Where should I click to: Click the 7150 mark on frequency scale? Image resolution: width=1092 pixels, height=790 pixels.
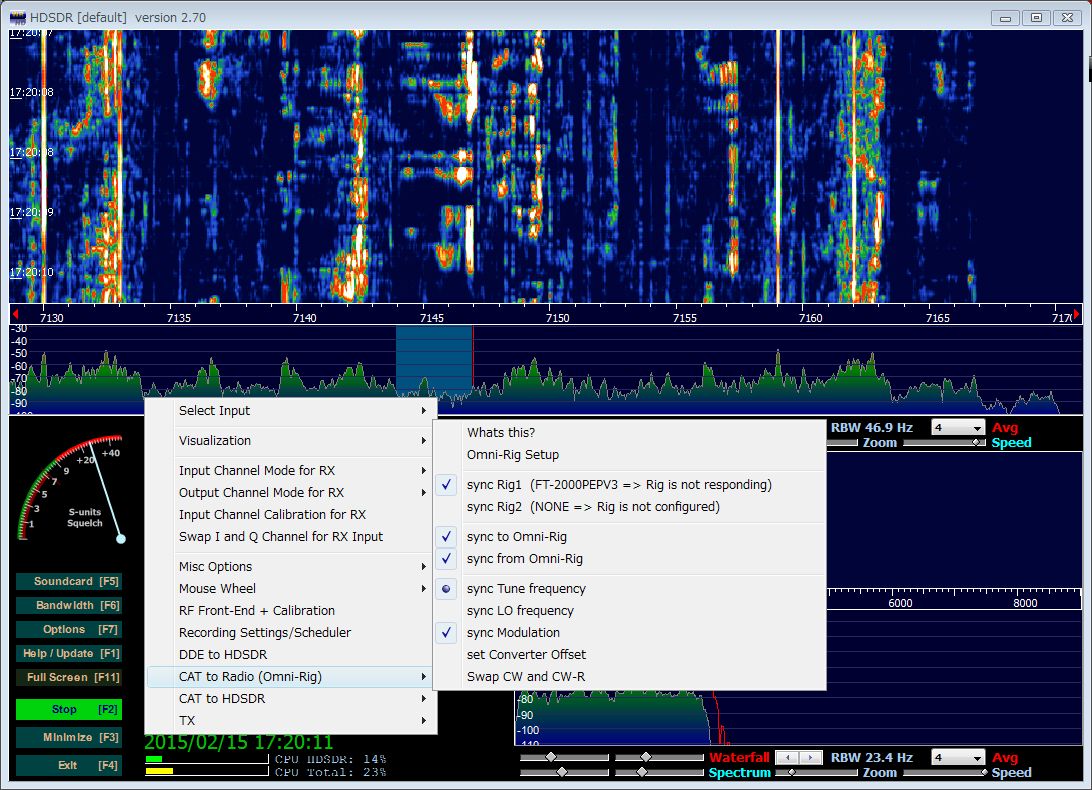click(557, 318)
